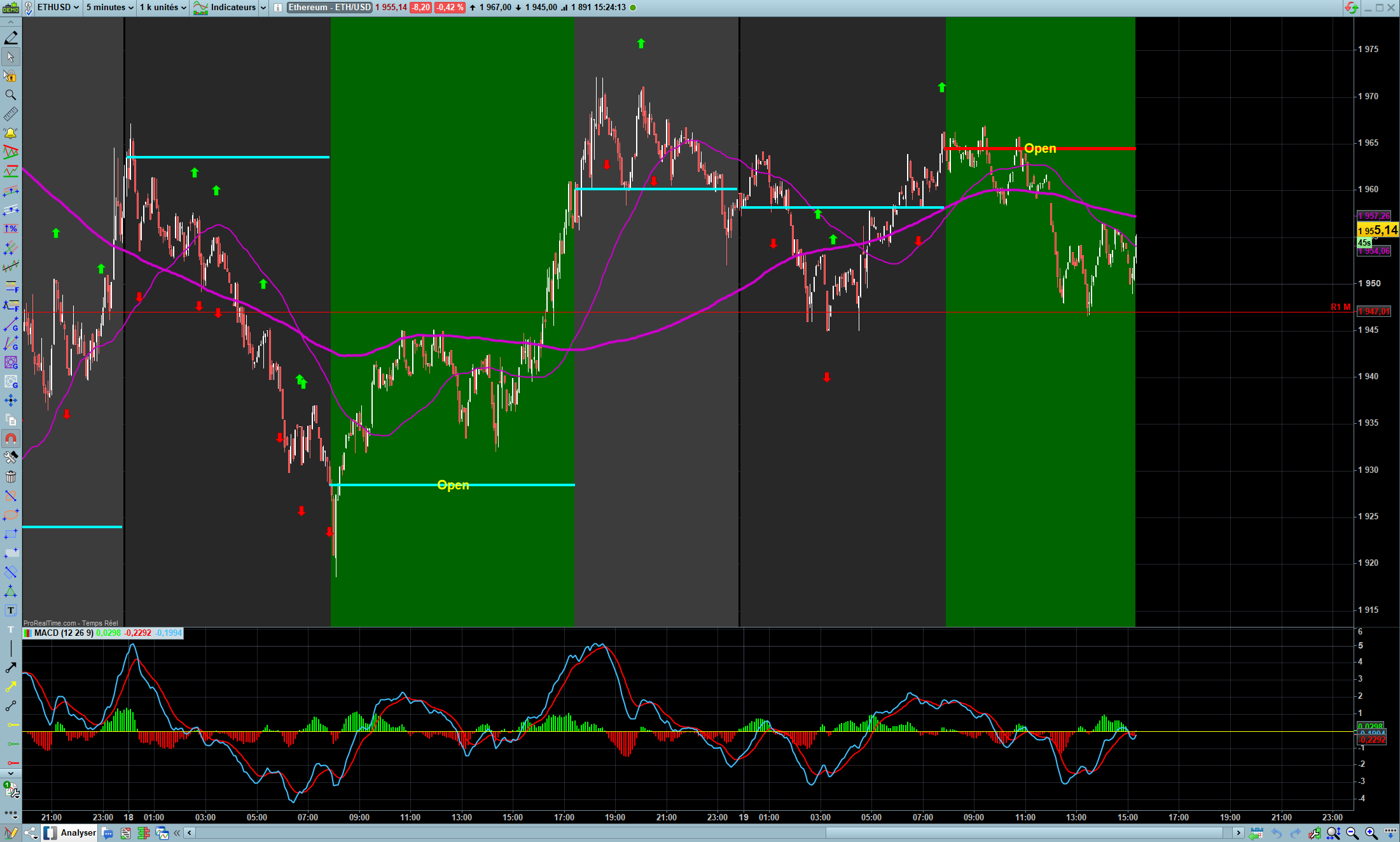Select the pencil drawing tool
The image size is (1400, 842).
click(11, 38)
